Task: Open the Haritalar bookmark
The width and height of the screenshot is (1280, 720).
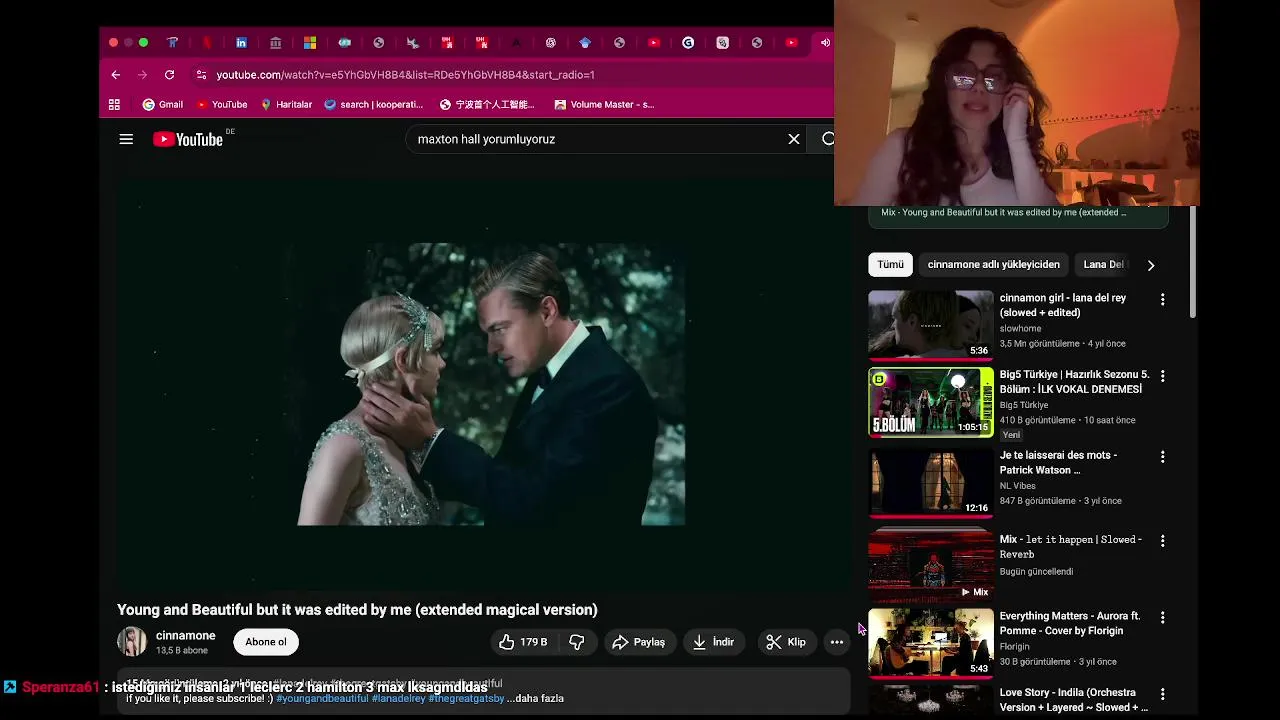Action: pos(286,104)
